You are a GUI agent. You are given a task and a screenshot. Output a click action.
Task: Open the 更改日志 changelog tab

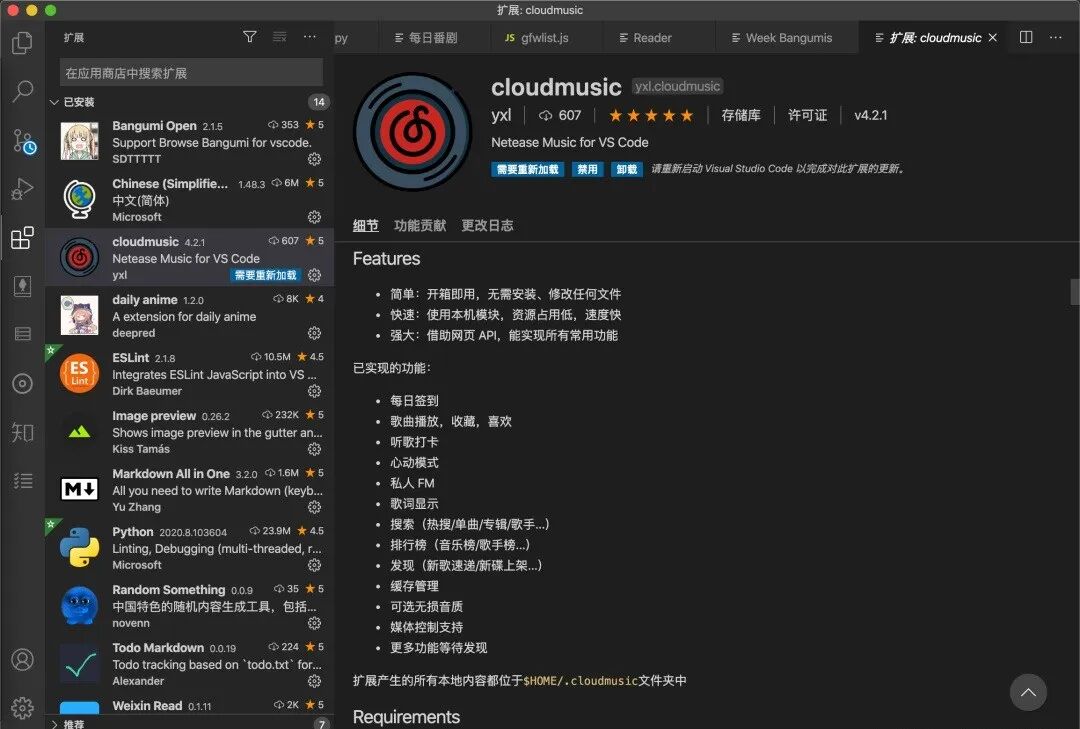pyautogui.click(x=487, y=225)
